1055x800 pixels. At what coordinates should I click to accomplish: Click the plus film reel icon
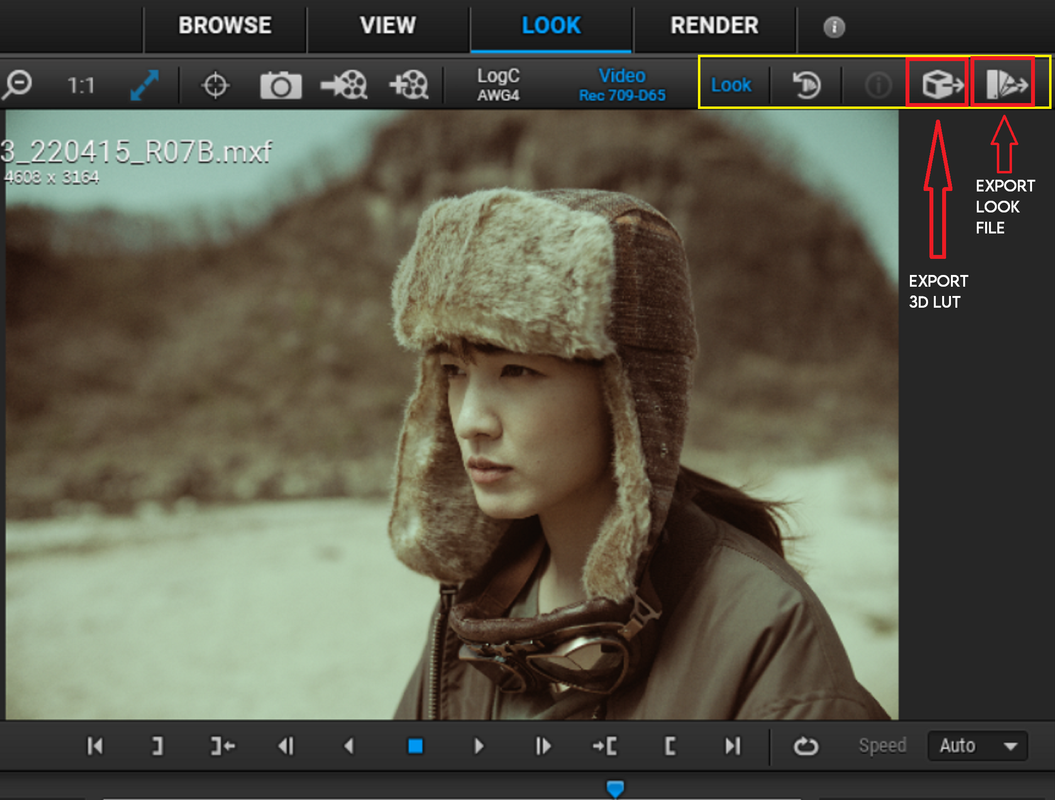tap(408, 85)
